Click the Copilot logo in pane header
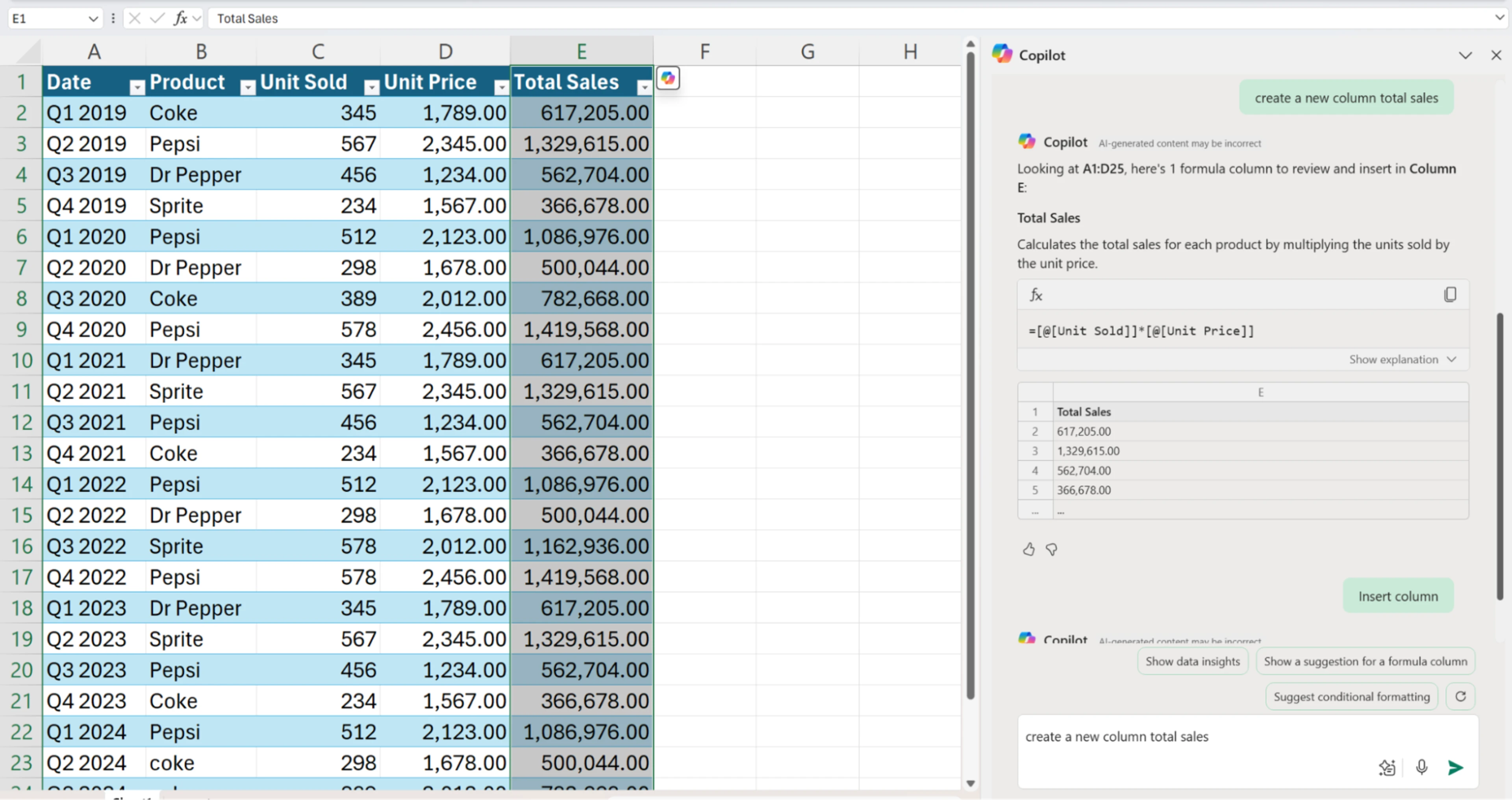 click(x=1002, y=54)
